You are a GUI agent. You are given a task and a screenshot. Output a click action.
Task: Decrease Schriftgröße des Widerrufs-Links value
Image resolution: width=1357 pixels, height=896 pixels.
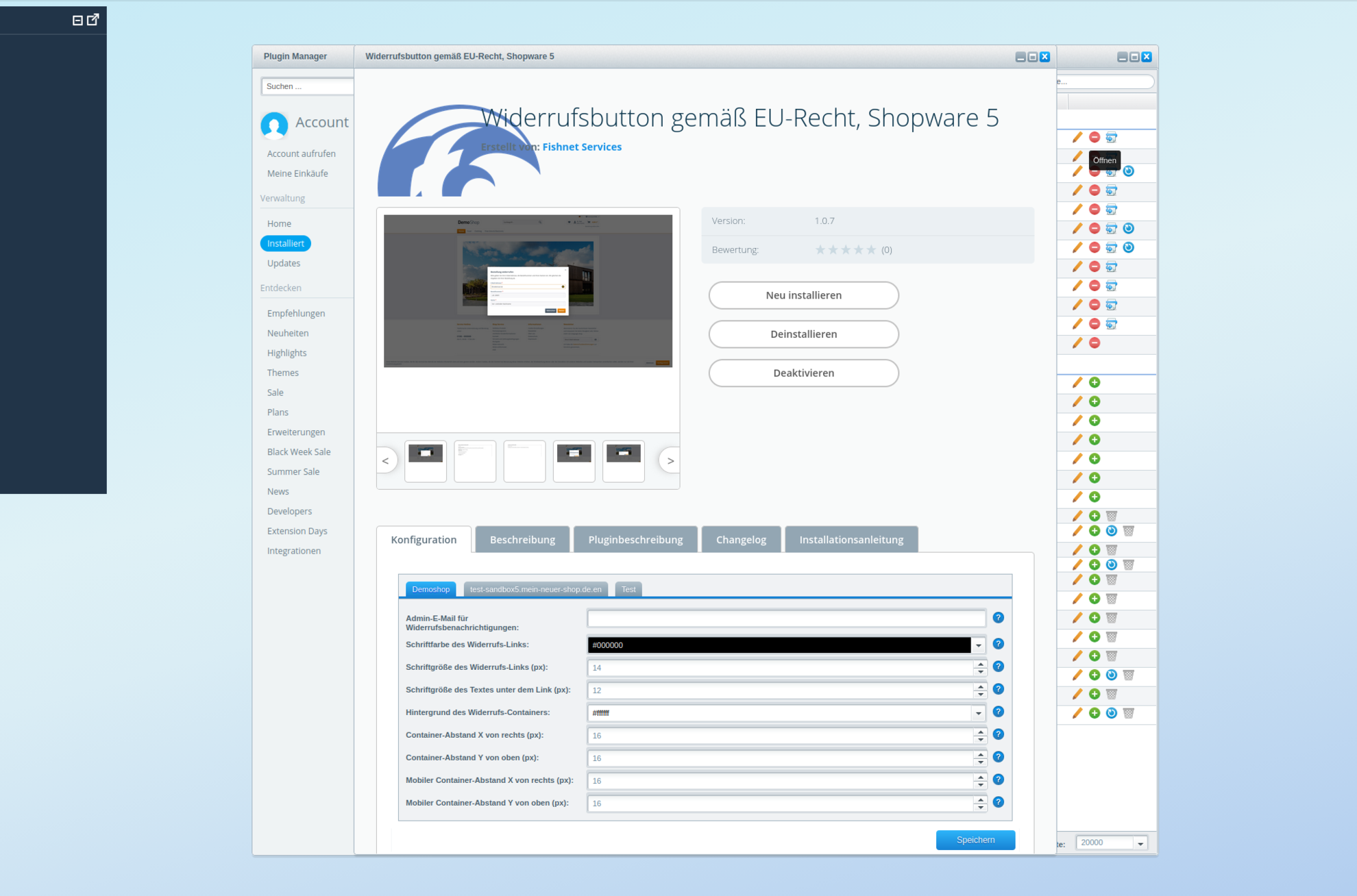(x=981, y=671)
